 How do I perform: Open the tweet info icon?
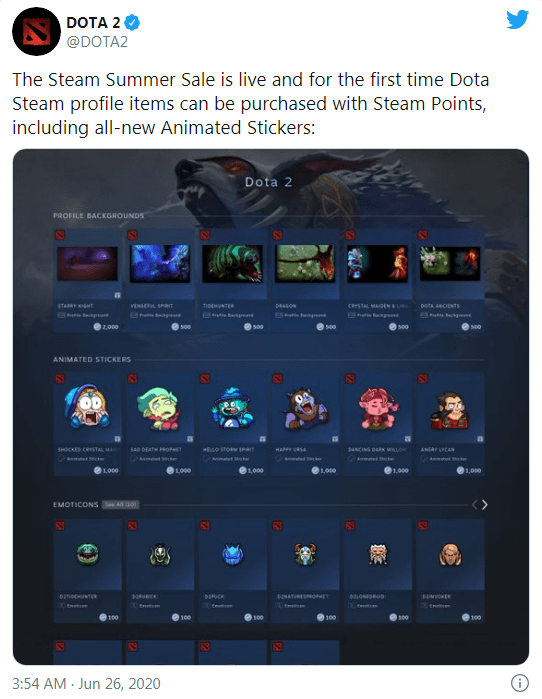coord(520,683)
